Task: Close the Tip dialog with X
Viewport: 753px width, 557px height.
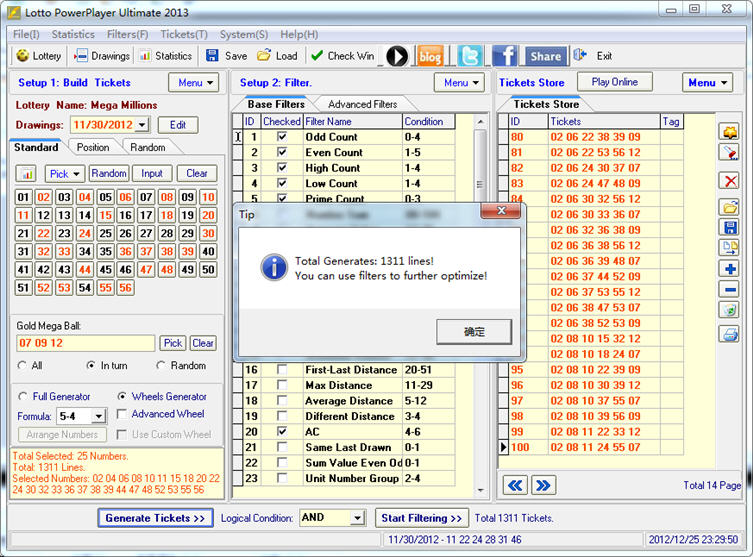Action: [x=501, y=210]
